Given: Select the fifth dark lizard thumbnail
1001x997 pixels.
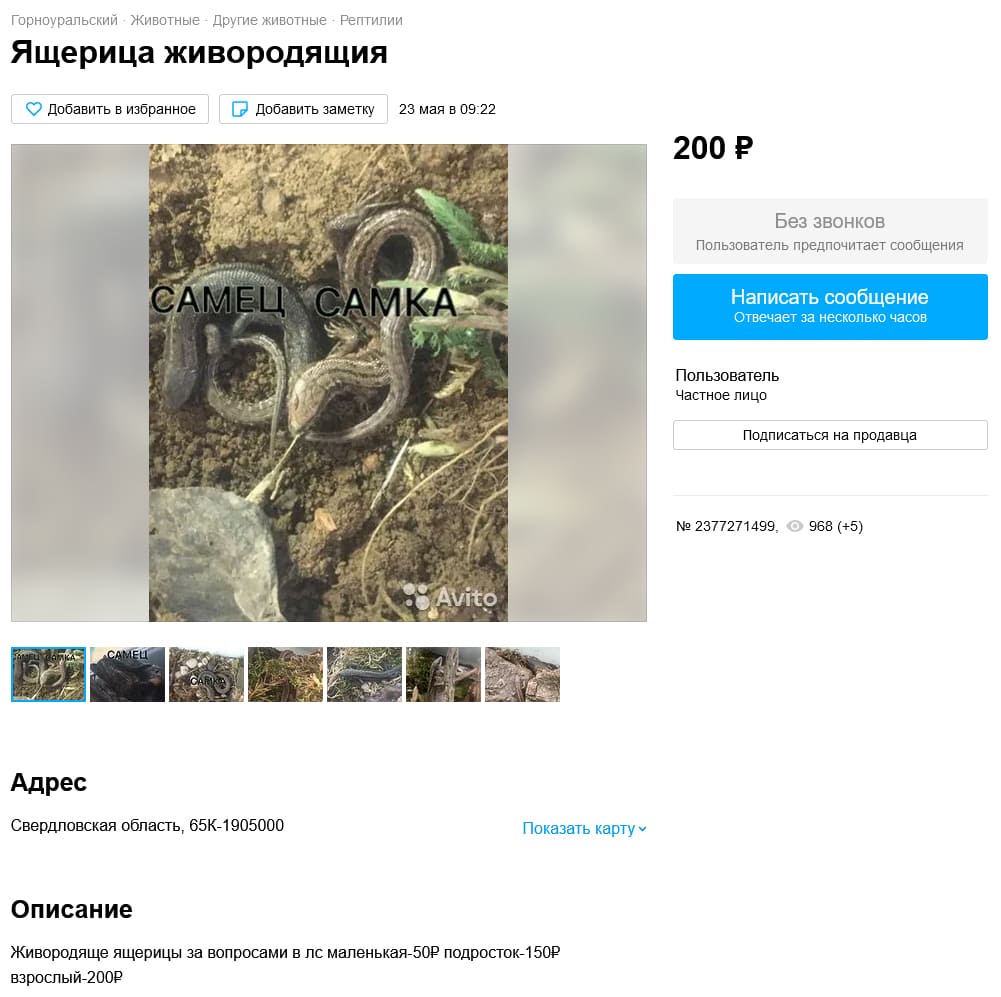Looking at the screenshot, I should click(x=365, y=675).
